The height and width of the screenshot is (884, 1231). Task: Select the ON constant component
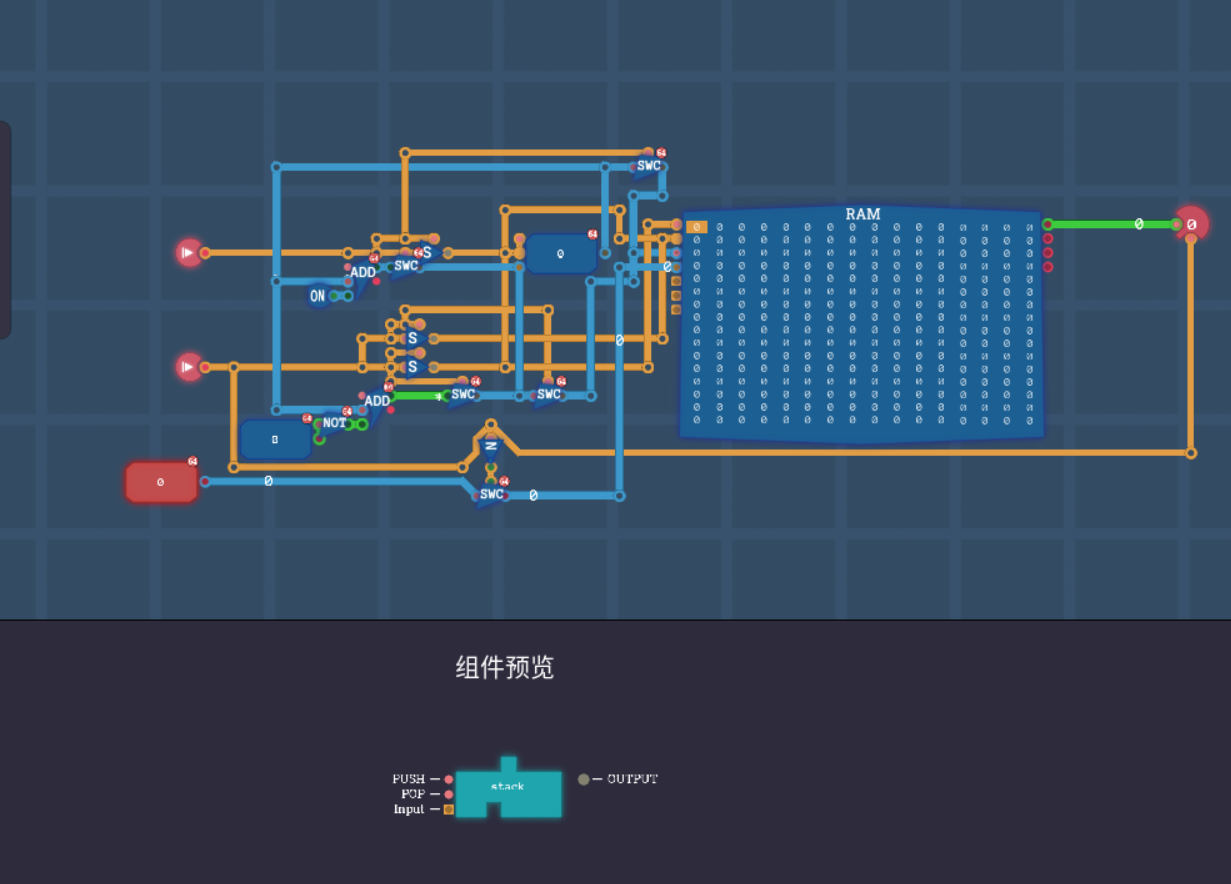click(318, 296)
